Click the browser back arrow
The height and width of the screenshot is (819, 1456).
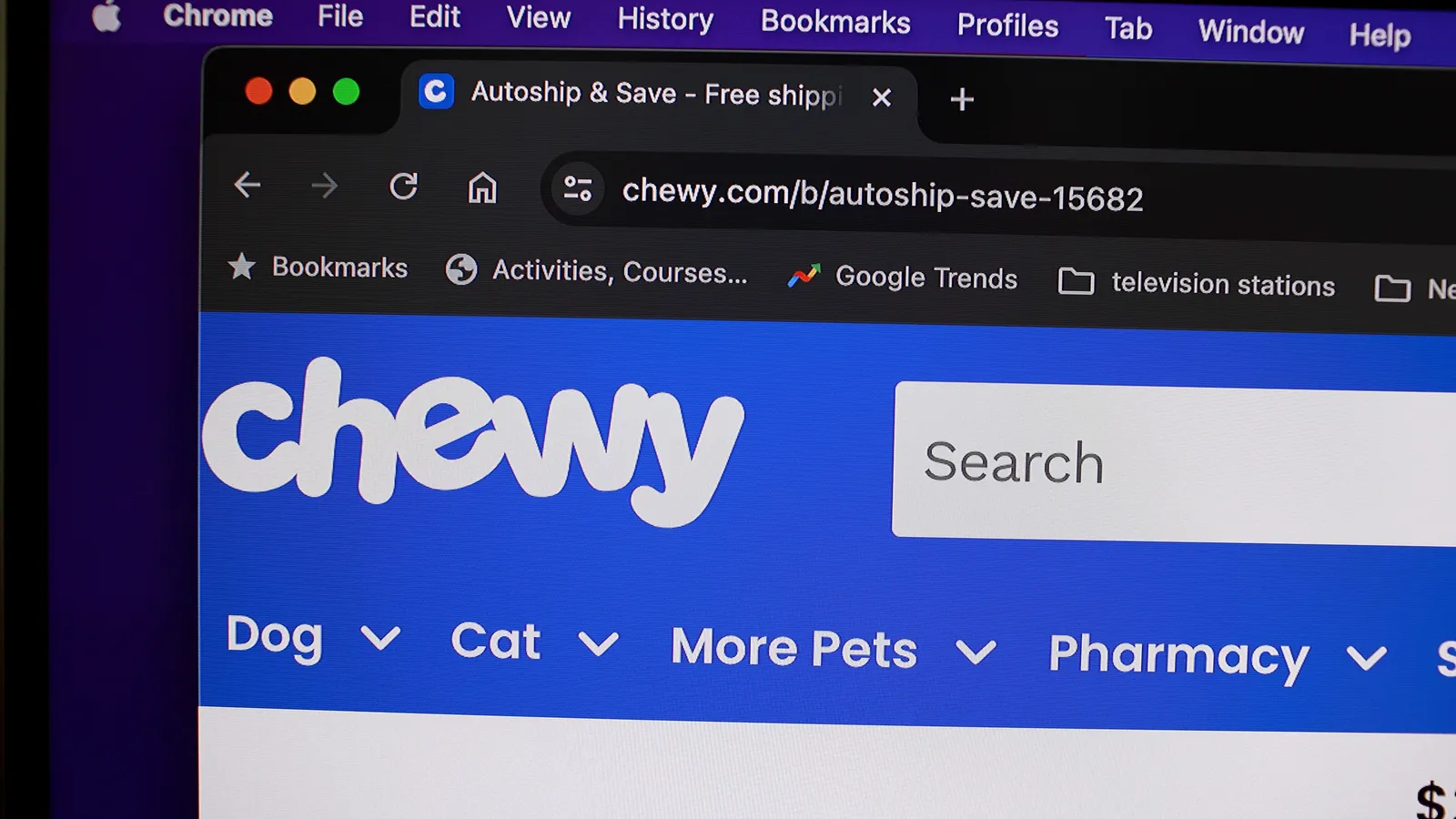coord(248,185)
